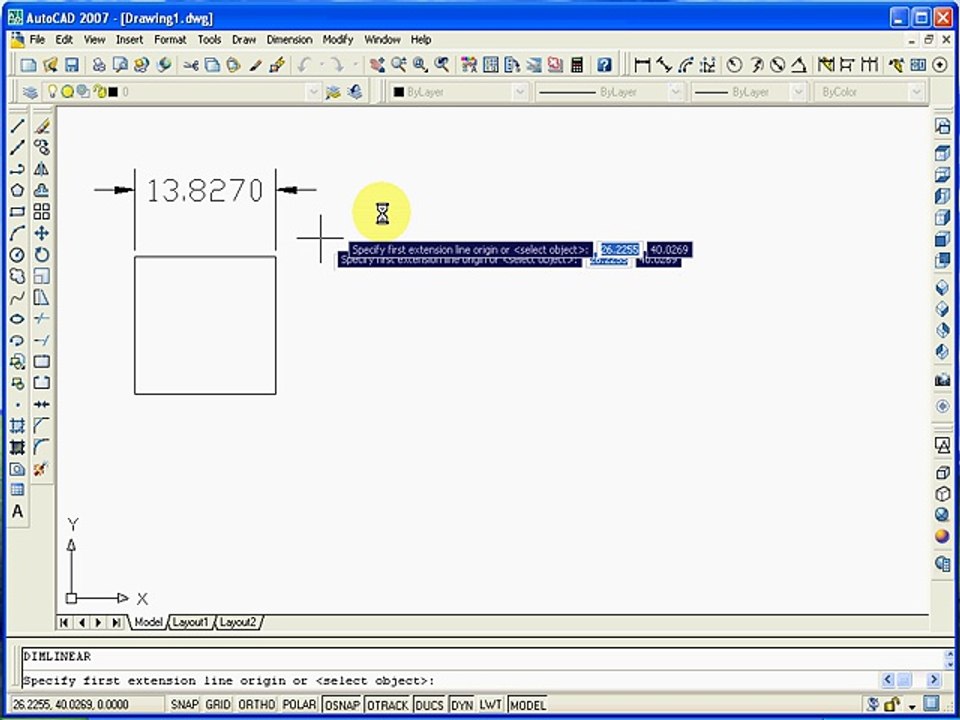Switch to the Layout1 tab
960x720 pixels.
coord(190,623)
